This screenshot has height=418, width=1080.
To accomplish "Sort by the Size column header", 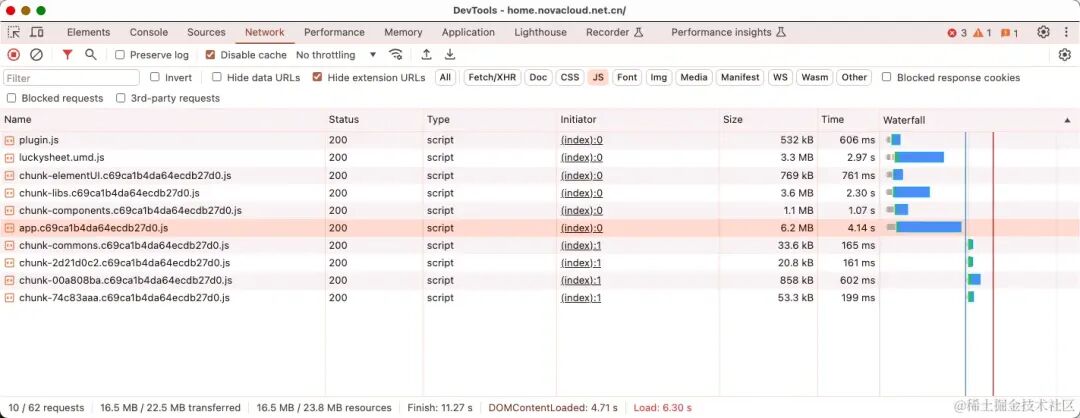I will [768, 120].
